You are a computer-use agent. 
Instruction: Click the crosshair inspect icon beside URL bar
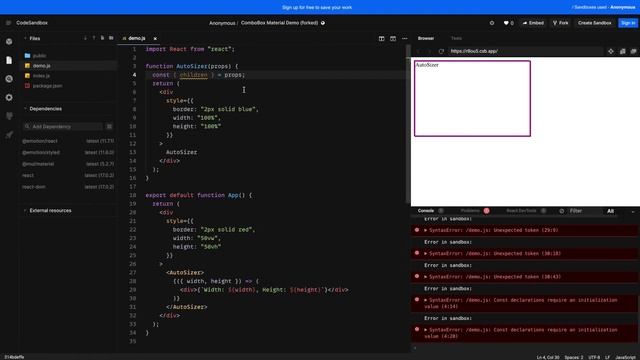pyautogui.click(x=611, y=51)
